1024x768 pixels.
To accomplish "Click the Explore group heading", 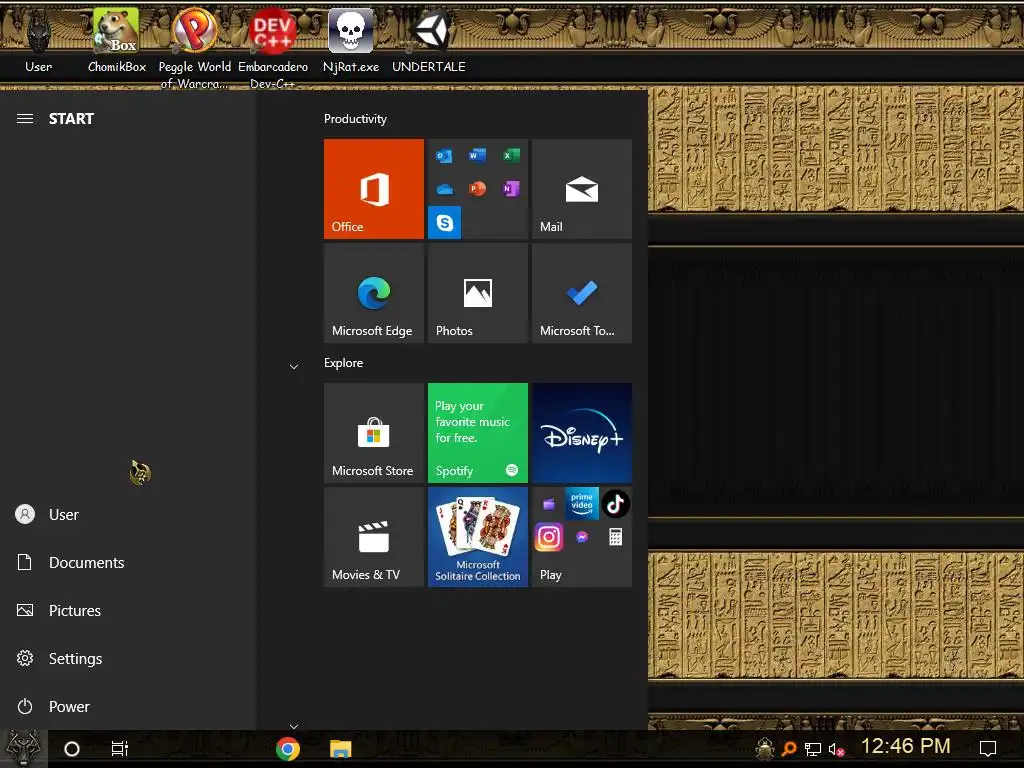I will [344, 363].
